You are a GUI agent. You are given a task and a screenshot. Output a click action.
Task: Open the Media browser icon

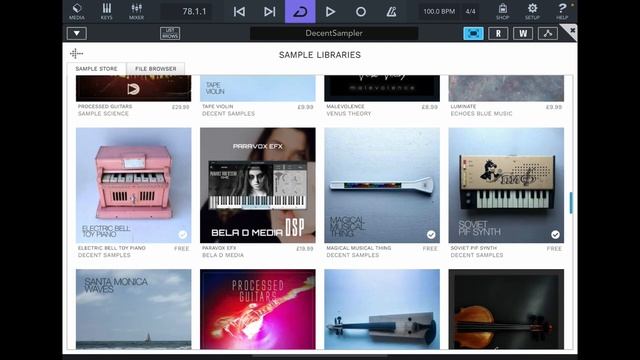(77, 11)
